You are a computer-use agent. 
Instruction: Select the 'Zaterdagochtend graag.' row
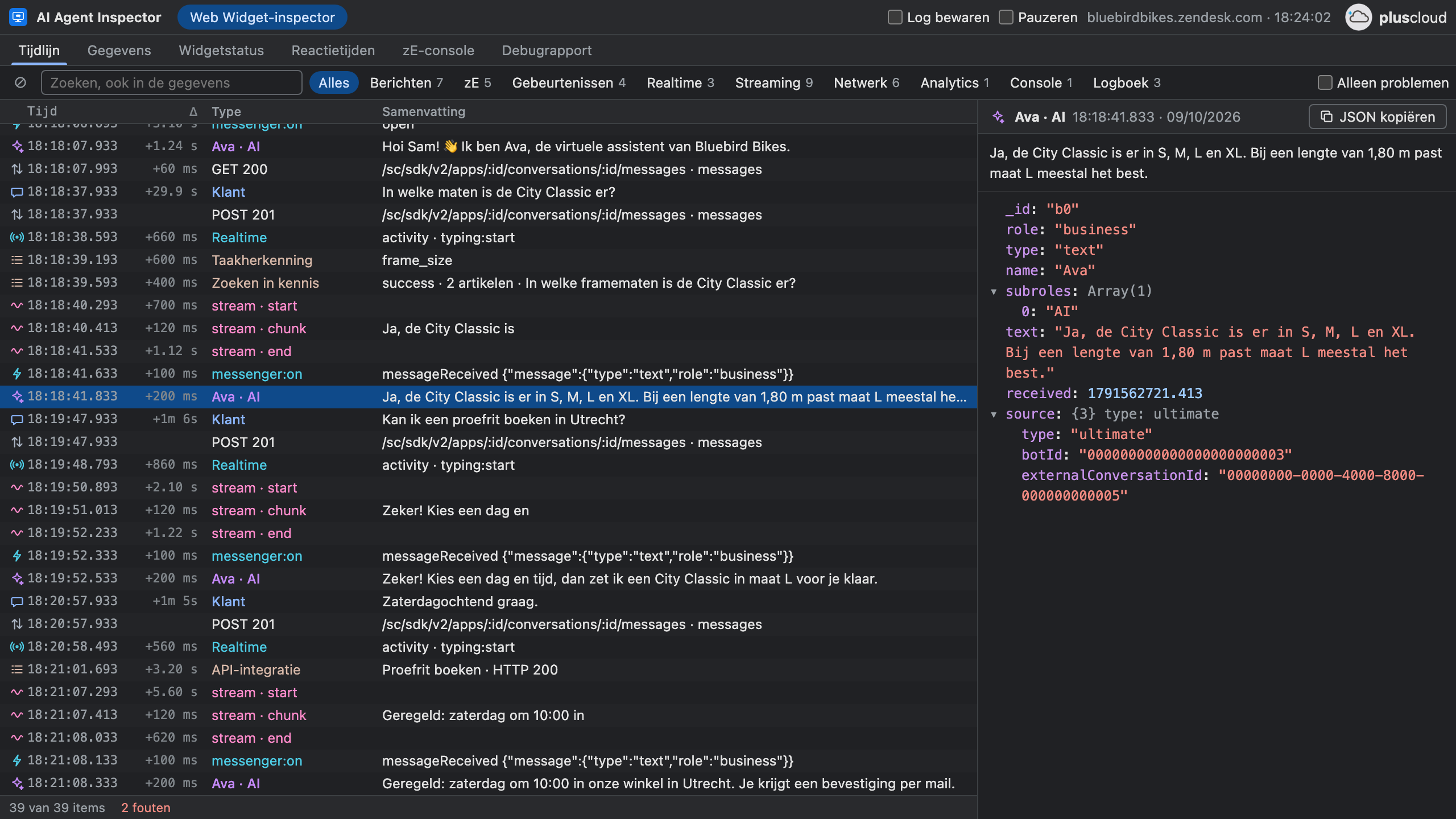(x=489, y=602)
